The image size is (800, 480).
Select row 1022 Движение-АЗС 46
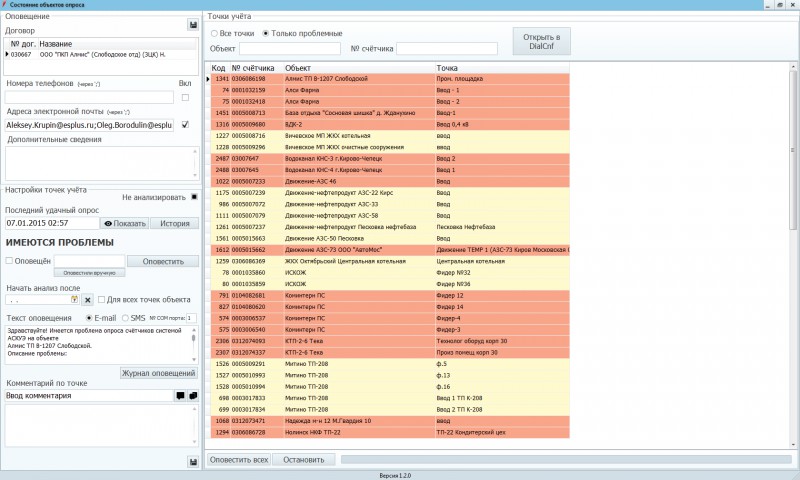click(390, 182)
